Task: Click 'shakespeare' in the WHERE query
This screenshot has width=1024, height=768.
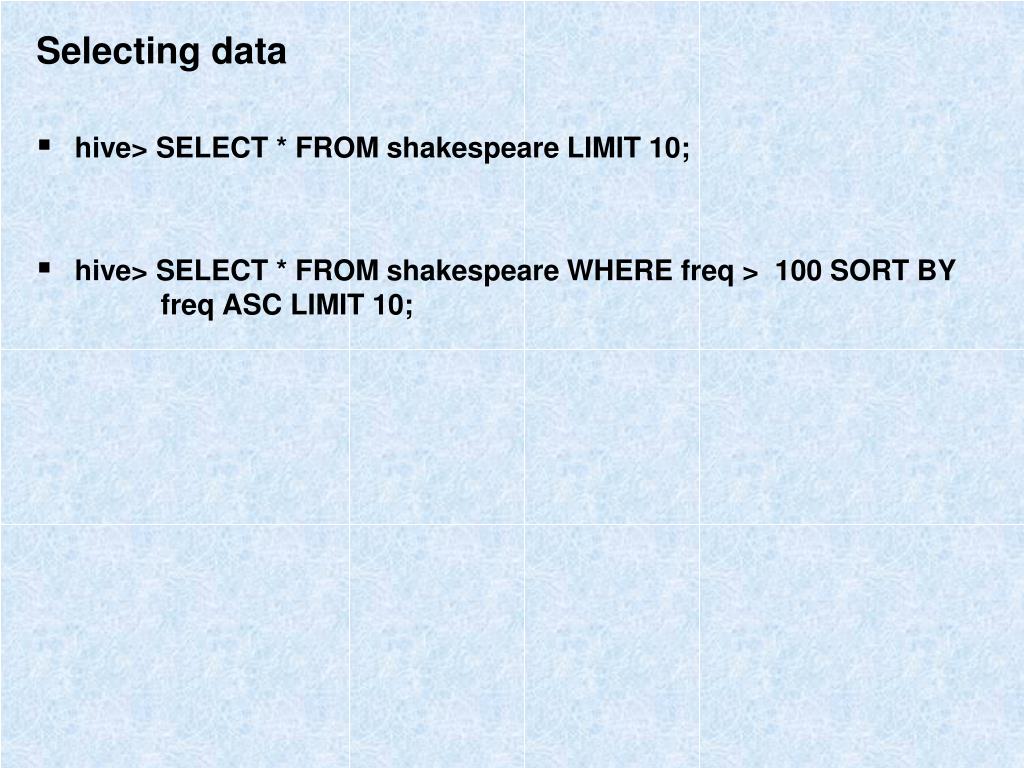Action: (x=473, y=272)
